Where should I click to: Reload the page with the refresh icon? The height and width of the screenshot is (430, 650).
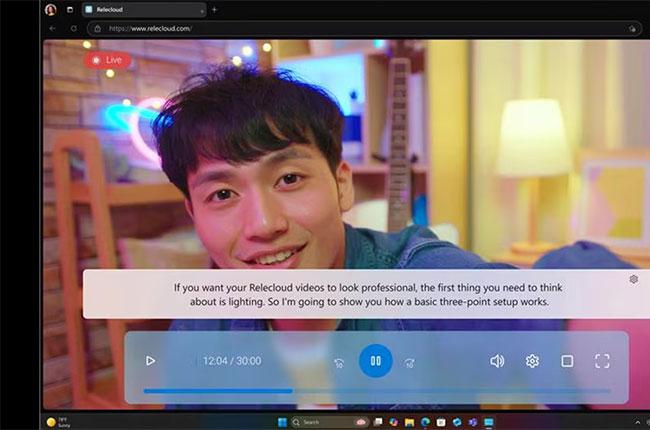[74, 29]
